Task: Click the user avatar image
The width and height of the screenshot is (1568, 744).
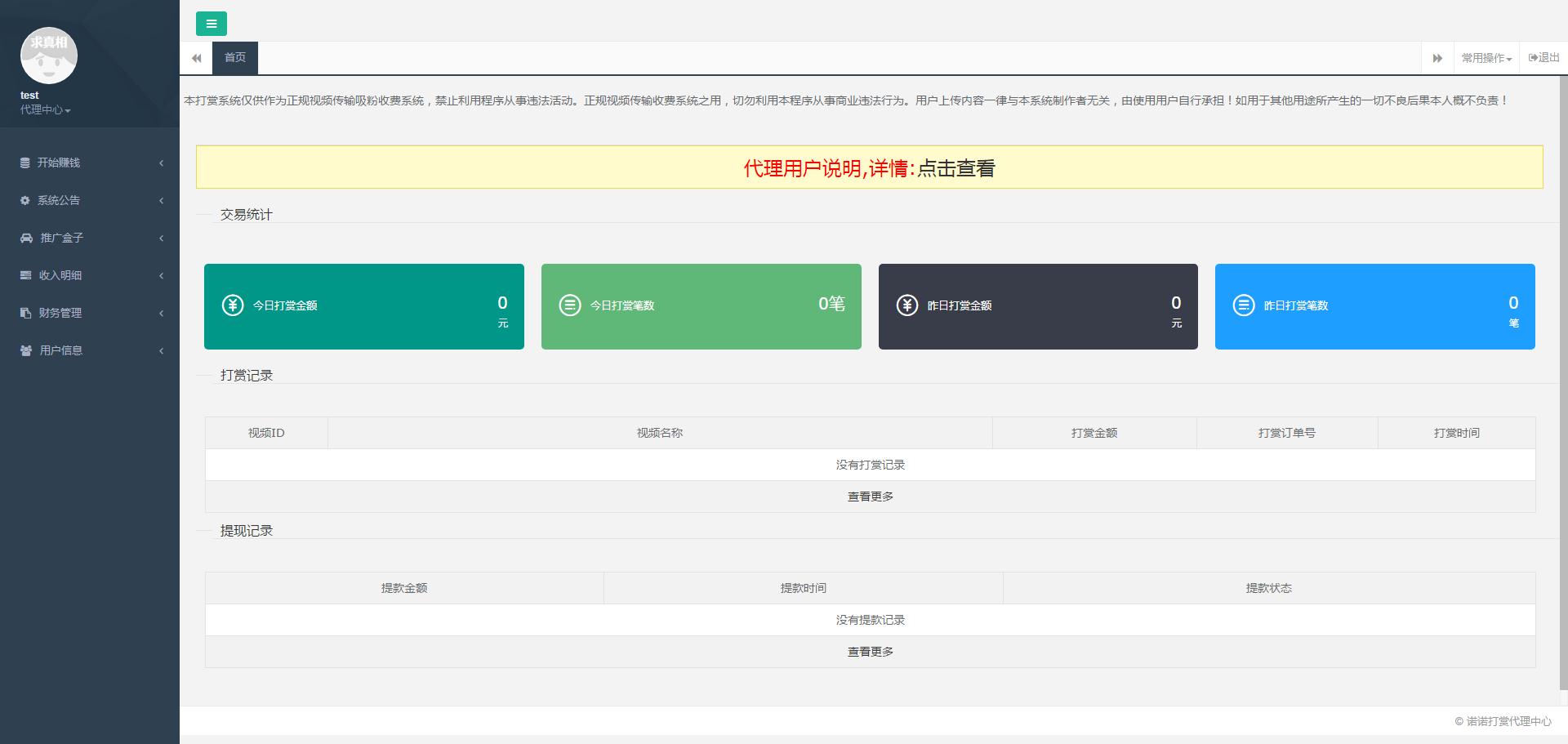Action: (x=49, y=56)
